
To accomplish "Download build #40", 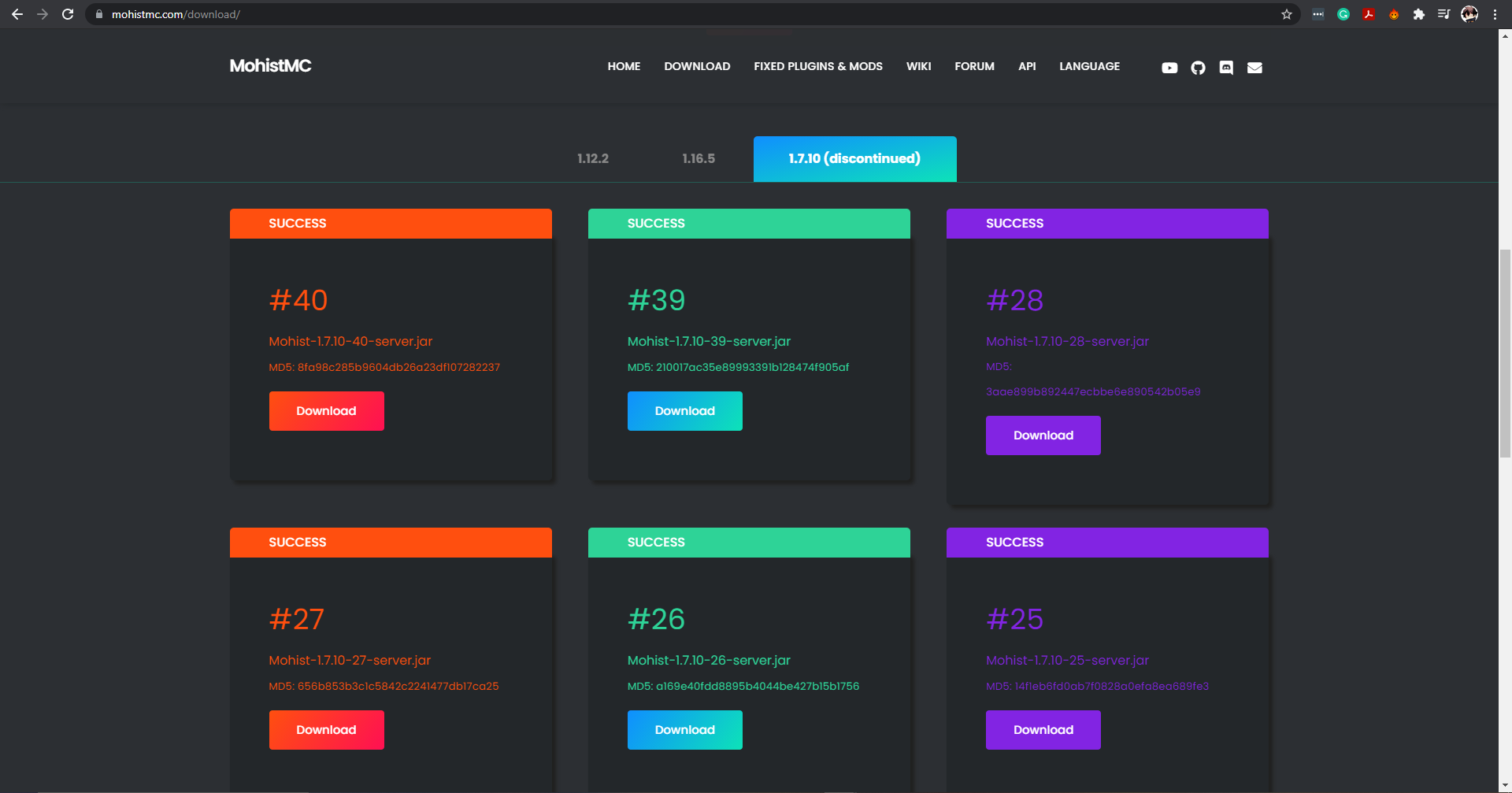I will click(326, 411).
